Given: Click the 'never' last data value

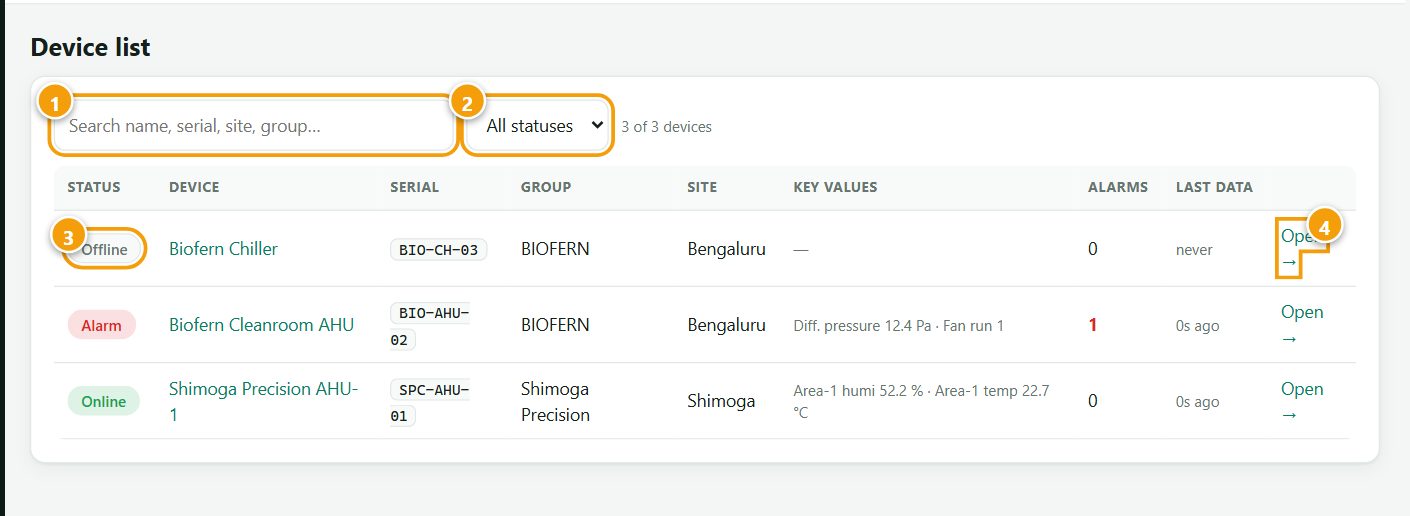Looking at the screenshot, I should [1194, 250].
